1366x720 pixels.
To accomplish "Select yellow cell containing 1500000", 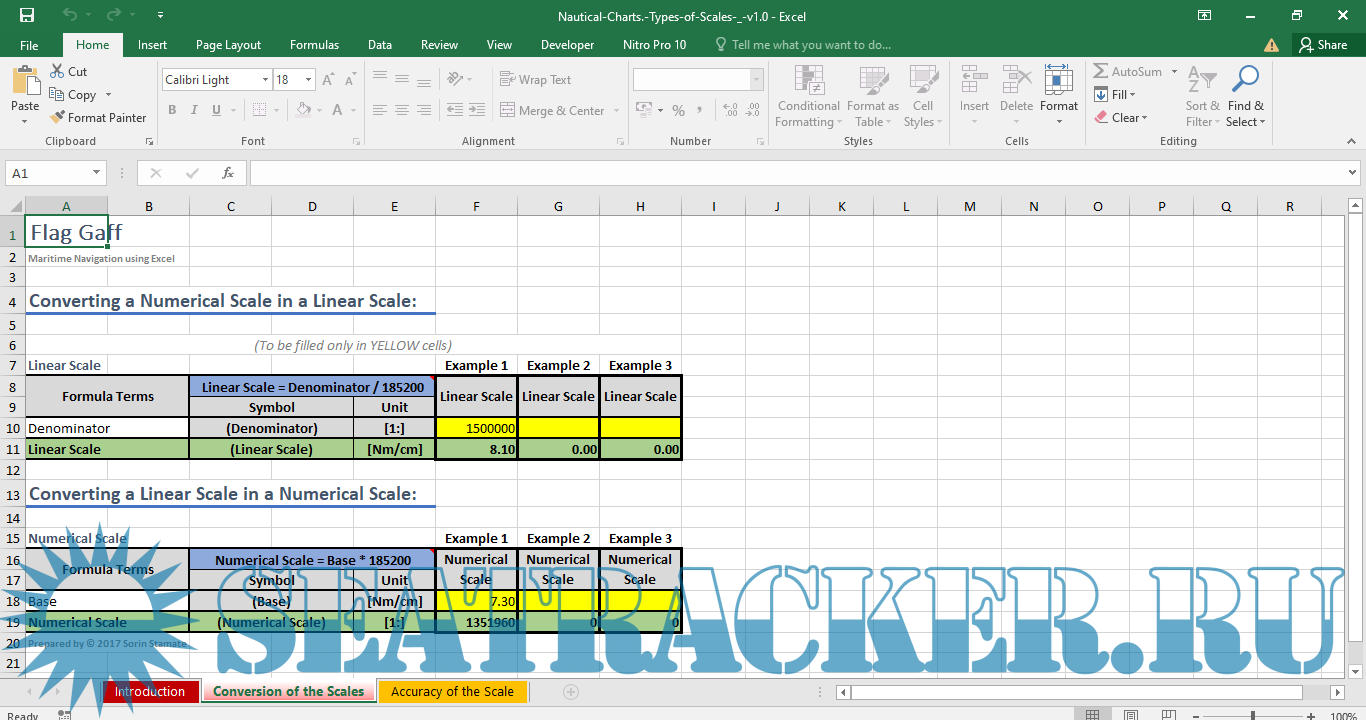I will point(476,428).
